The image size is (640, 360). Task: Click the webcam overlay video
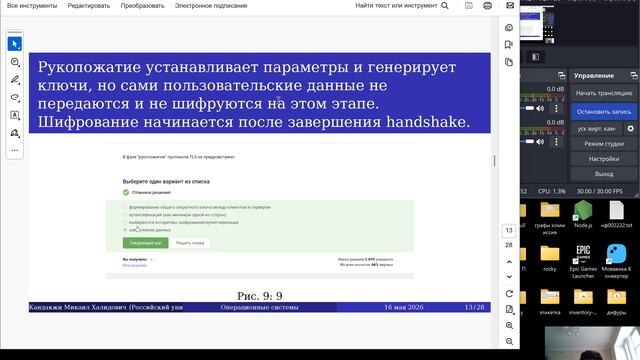[x=592, y=343]
